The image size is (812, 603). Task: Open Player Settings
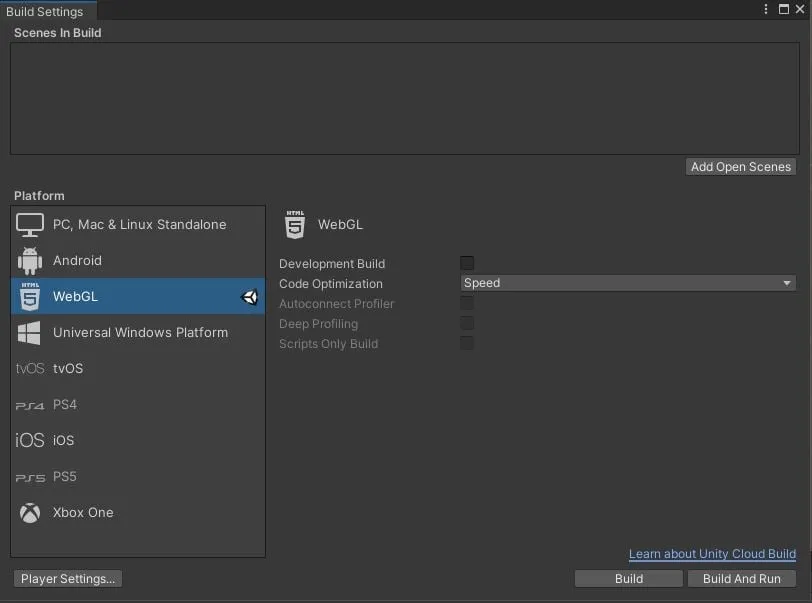[x=68, y=579]
